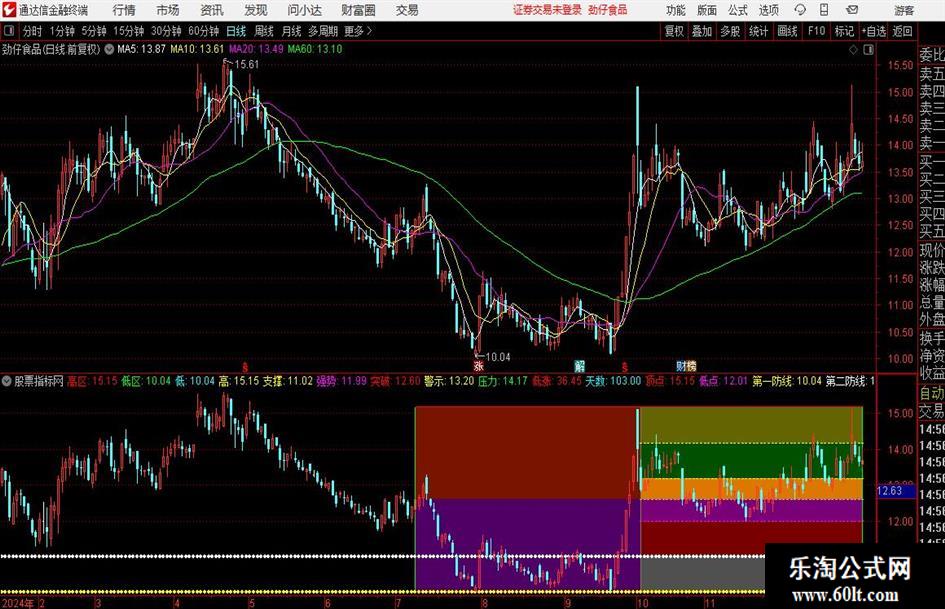Click the 警示: 13.20 indicator value
Screen dimensions: 945x609
click(x=448, y=381)
